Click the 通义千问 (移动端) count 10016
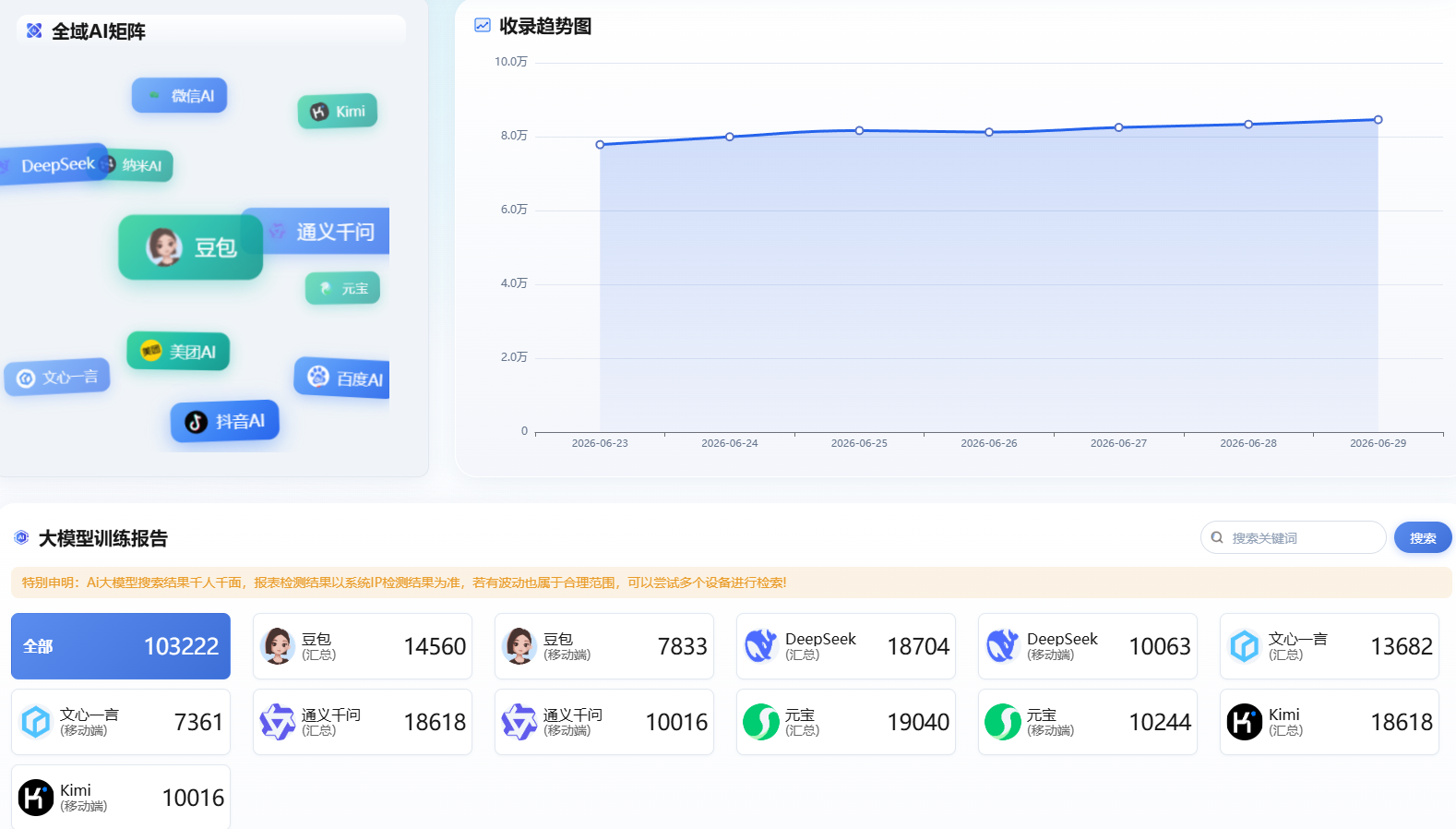Viewport: 1456px width, 829px height. [676, 722]
